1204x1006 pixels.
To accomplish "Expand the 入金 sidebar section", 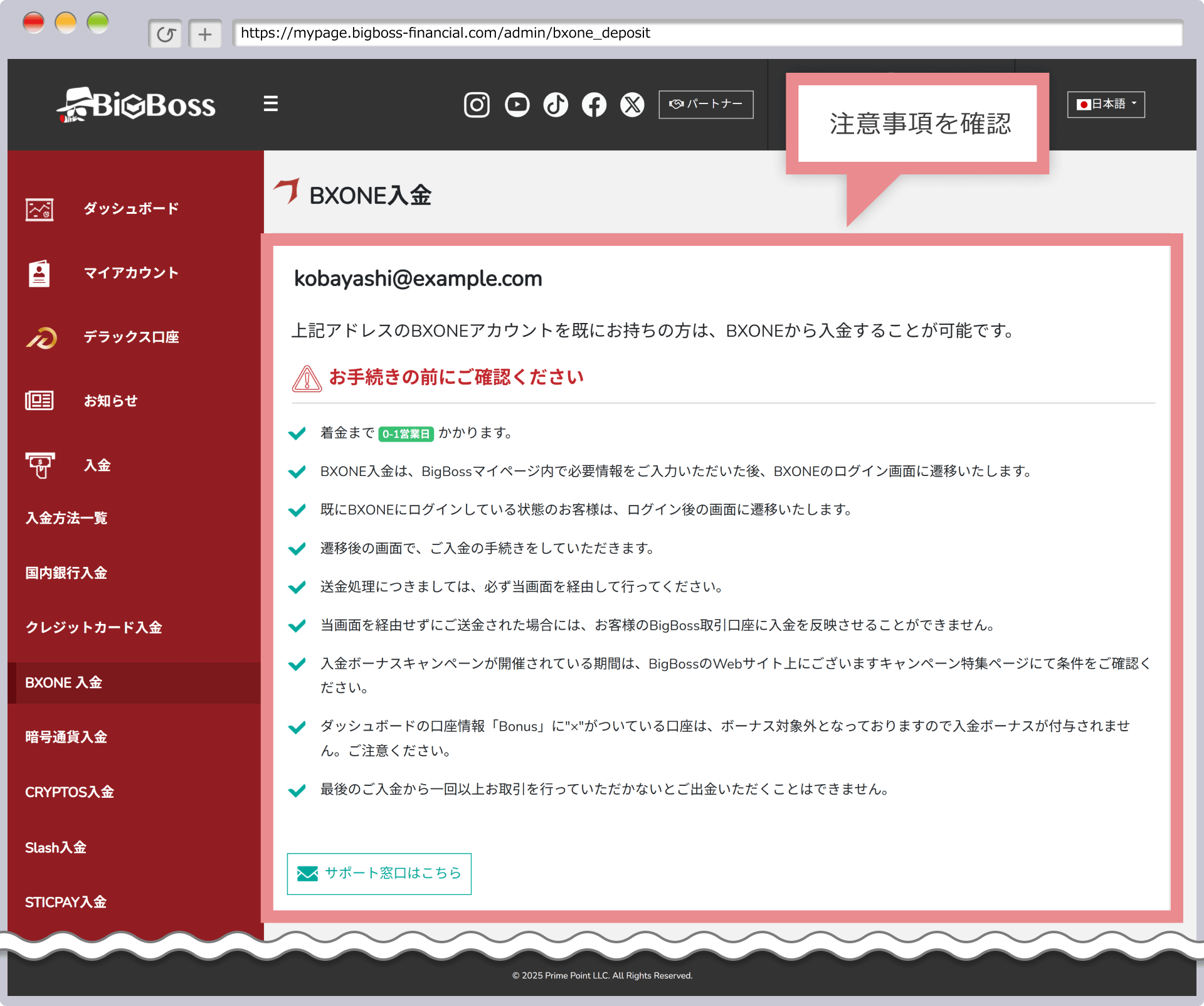I will point(97,465).
